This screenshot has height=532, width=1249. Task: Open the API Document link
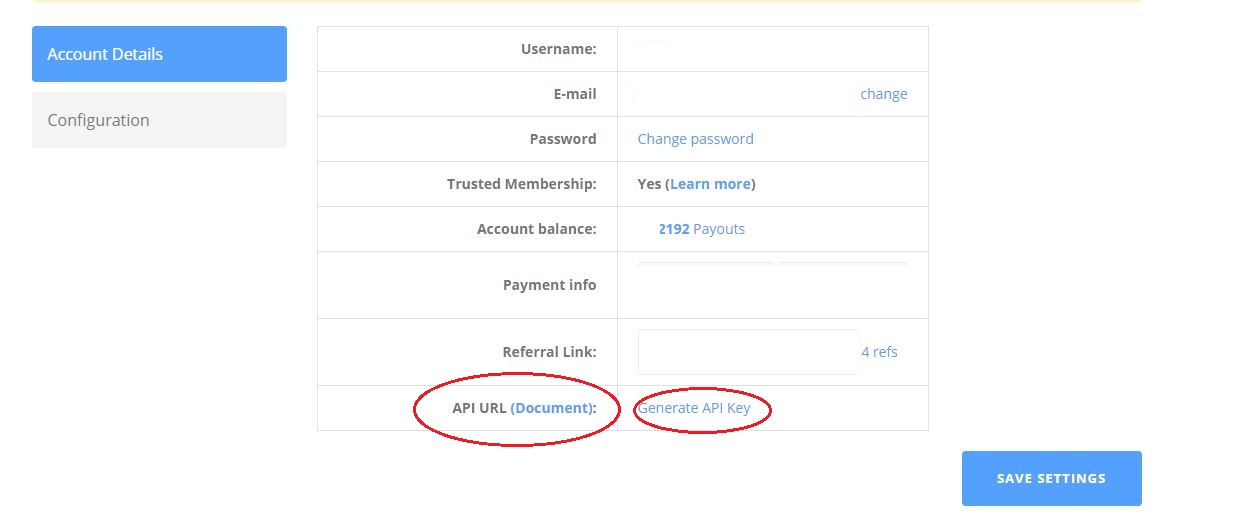[552, 408]
